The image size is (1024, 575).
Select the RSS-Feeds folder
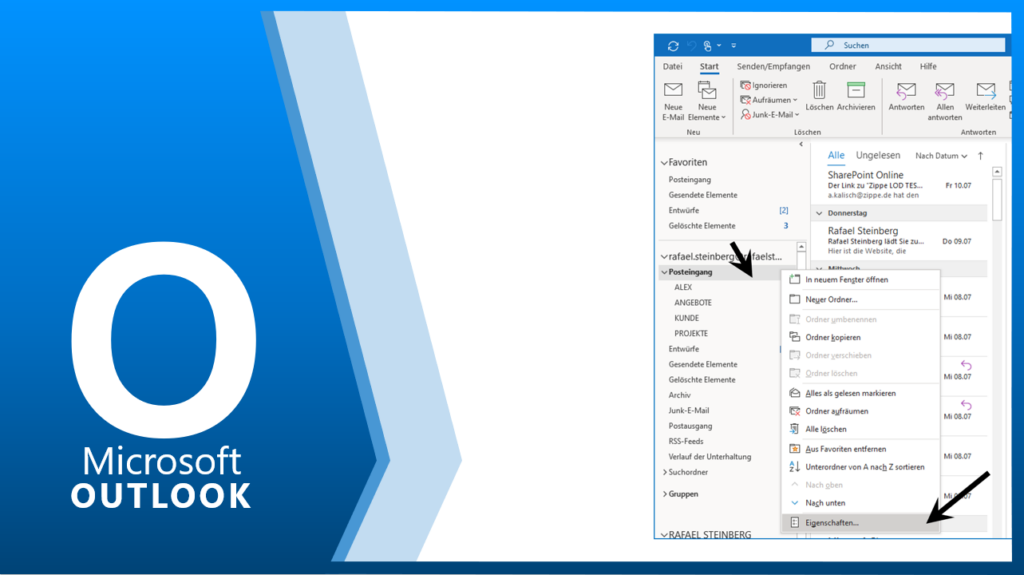pyautogui.click(x=686, y=441)
